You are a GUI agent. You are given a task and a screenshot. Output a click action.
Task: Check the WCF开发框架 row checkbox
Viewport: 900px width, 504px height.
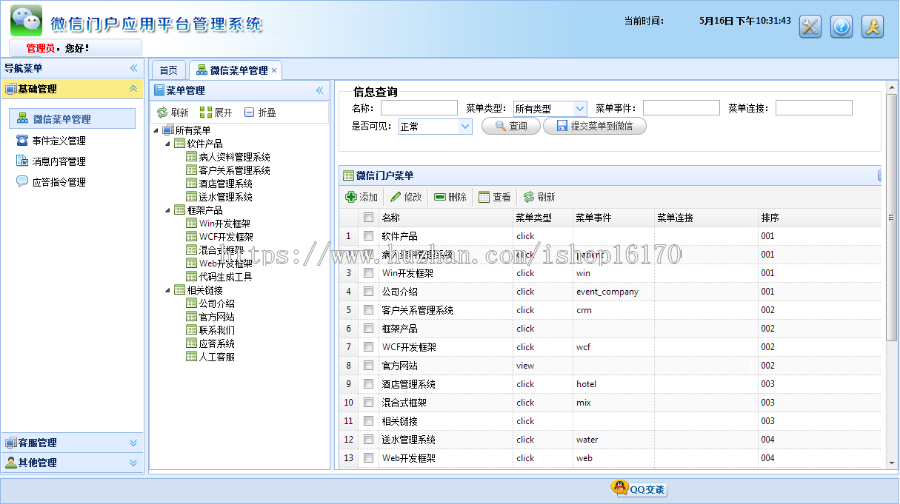pos(368,347)
